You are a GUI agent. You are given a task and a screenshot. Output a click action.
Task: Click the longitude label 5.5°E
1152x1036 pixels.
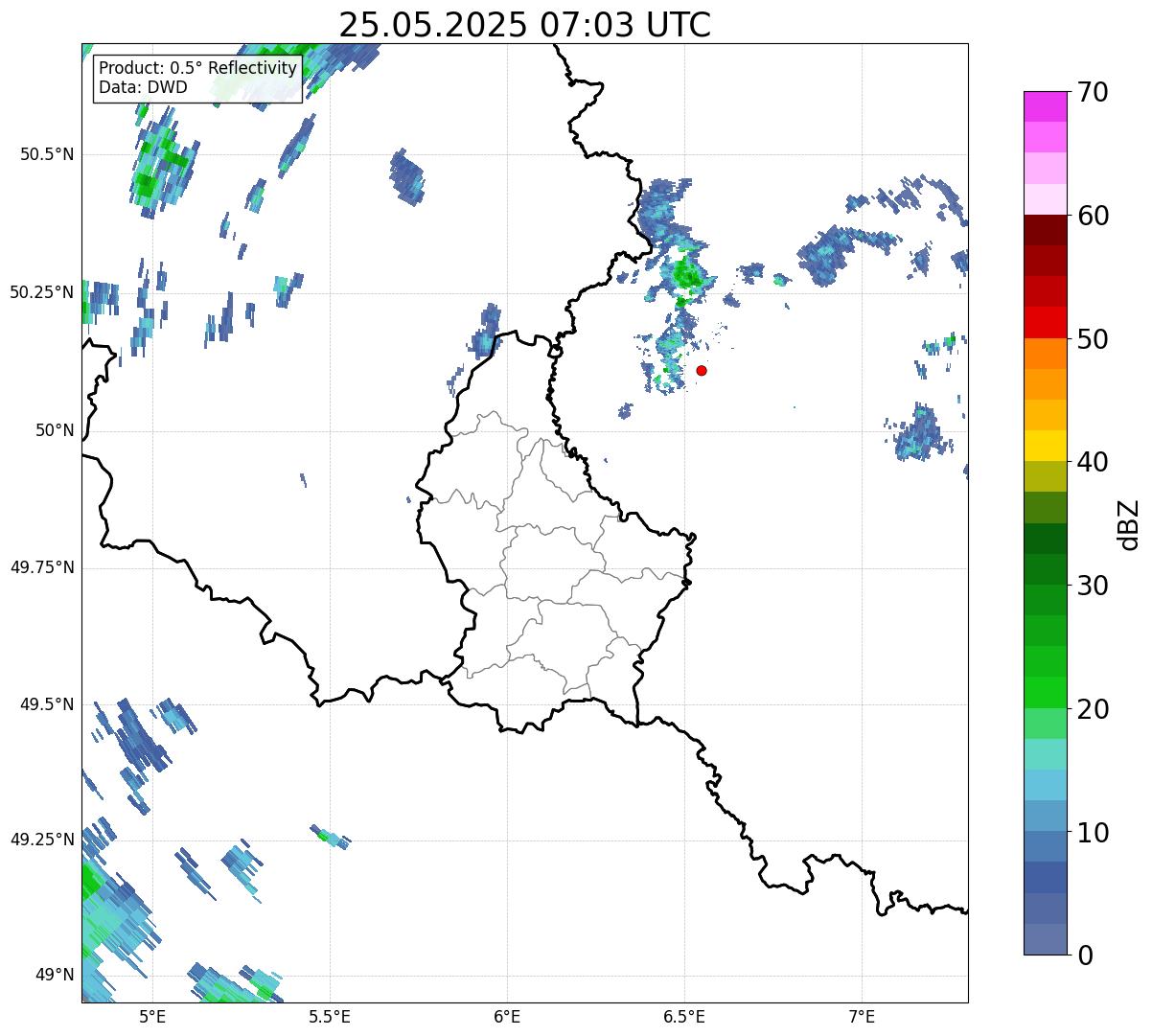pos(330,1016)
